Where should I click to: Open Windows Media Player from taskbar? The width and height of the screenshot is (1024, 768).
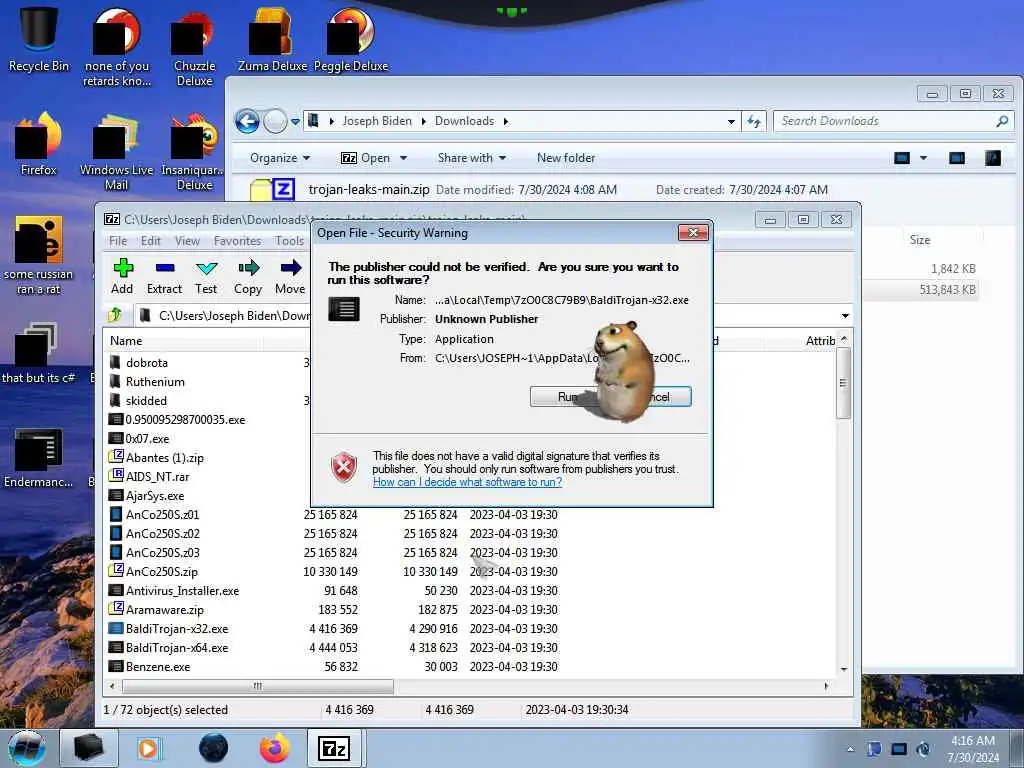tap(148, 748)
